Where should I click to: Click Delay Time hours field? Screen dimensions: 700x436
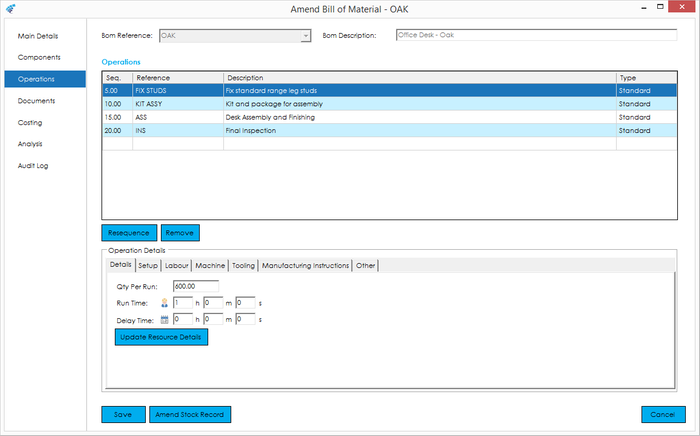coord(183,320)
